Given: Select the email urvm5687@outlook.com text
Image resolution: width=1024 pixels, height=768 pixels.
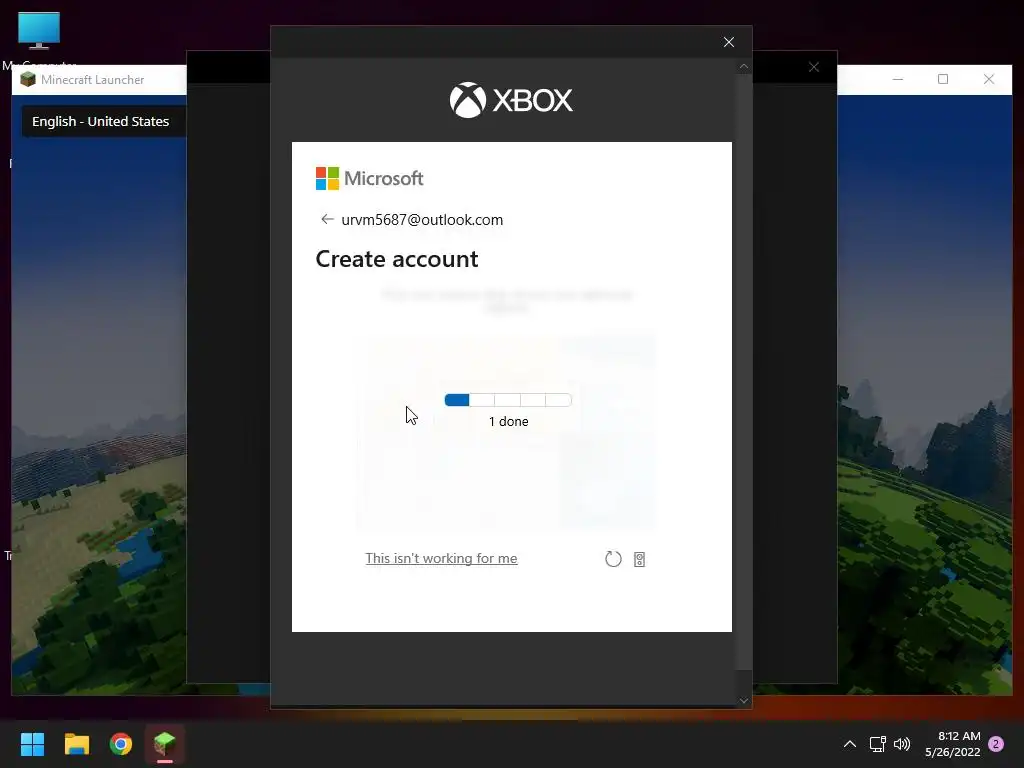Looking at the screenshot, I should click(x=422, y=220).
